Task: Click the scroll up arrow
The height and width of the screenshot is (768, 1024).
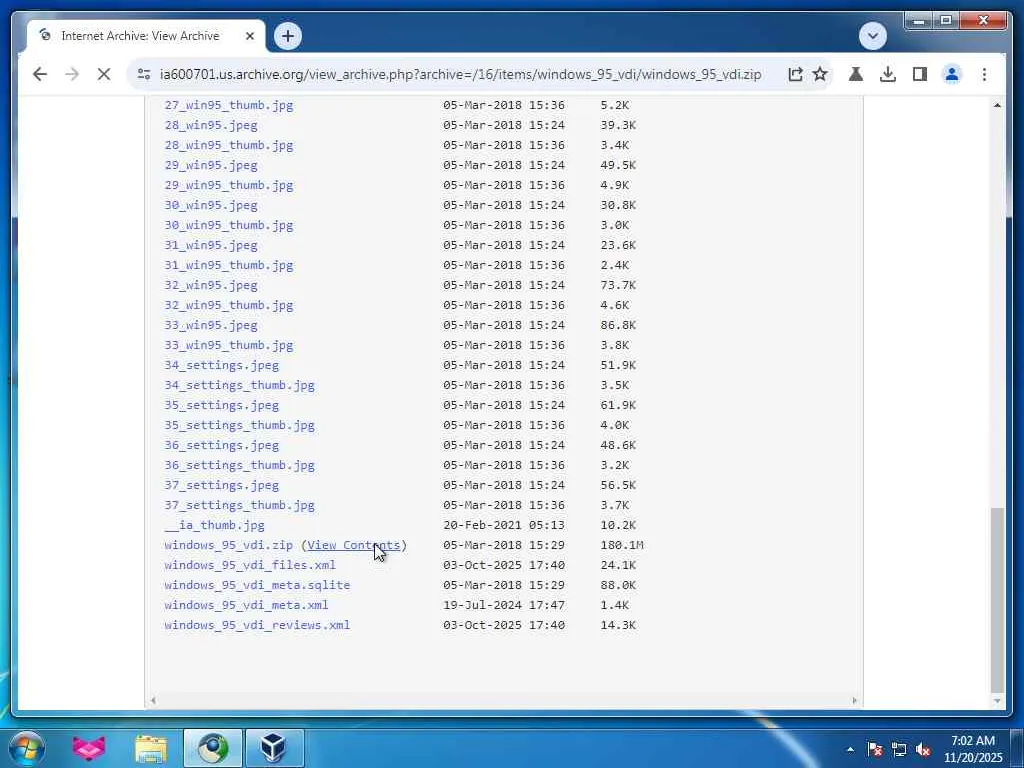Action: point(997,105)
